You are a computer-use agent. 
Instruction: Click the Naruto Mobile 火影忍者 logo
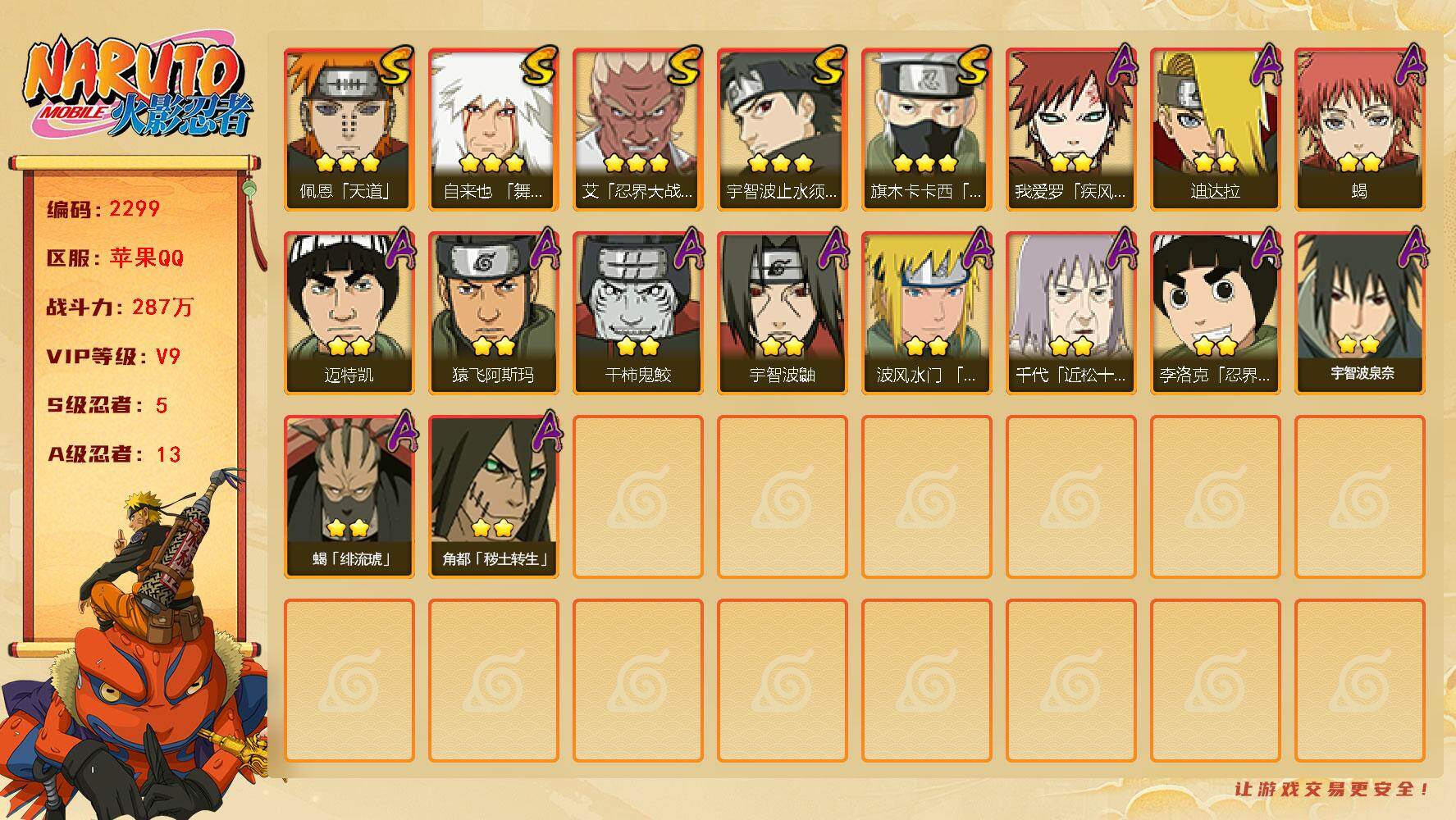pos(138,88)
